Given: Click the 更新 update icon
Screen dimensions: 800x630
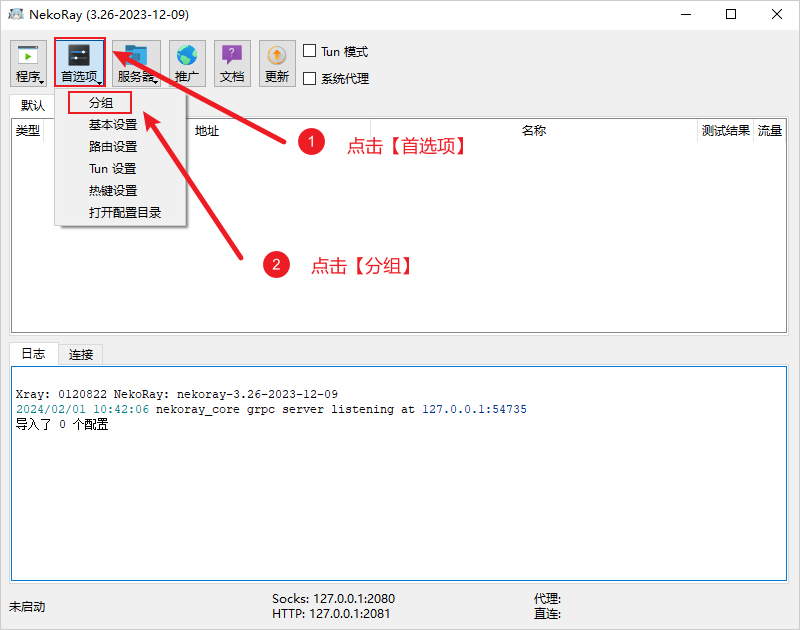Looking at the screenshot, I should pos(277,62).
